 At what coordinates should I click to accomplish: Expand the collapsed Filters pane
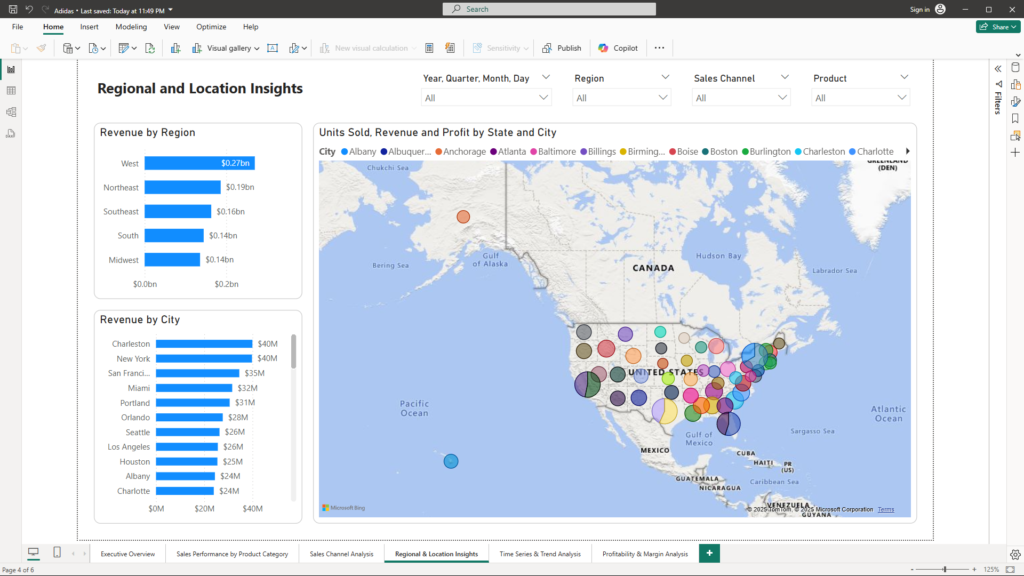(x=997, y=68)
